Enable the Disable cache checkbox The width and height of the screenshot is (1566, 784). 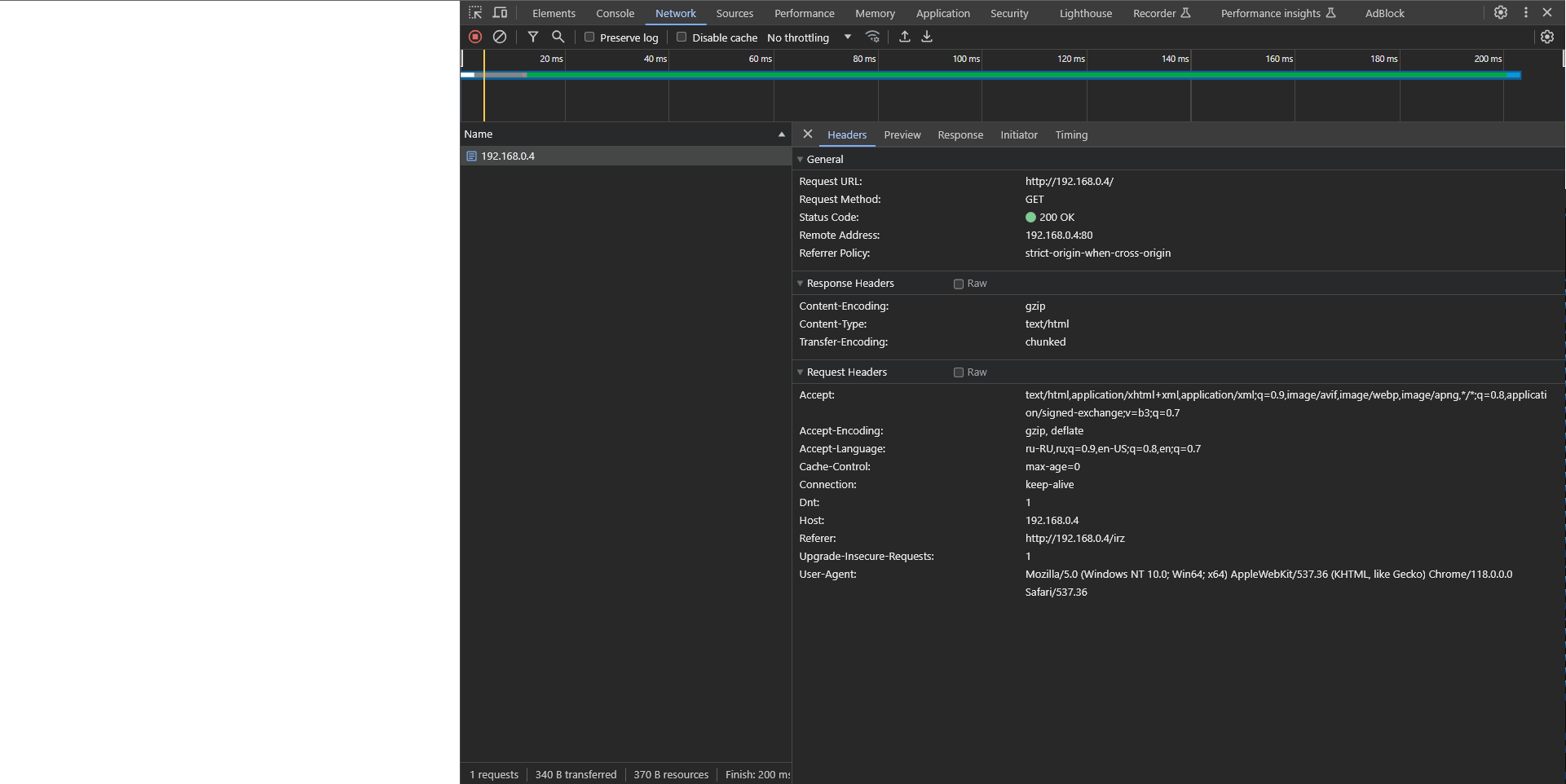(x=682, y=37)
